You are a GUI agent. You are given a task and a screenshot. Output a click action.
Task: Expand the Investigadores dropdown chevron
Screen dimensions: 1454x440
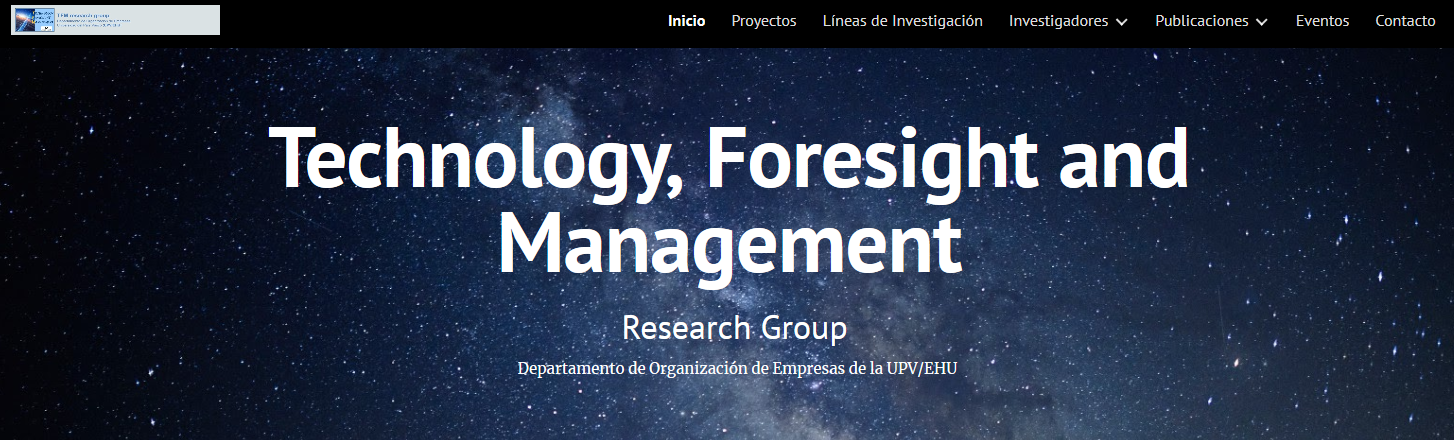(x=1121, y=22)
